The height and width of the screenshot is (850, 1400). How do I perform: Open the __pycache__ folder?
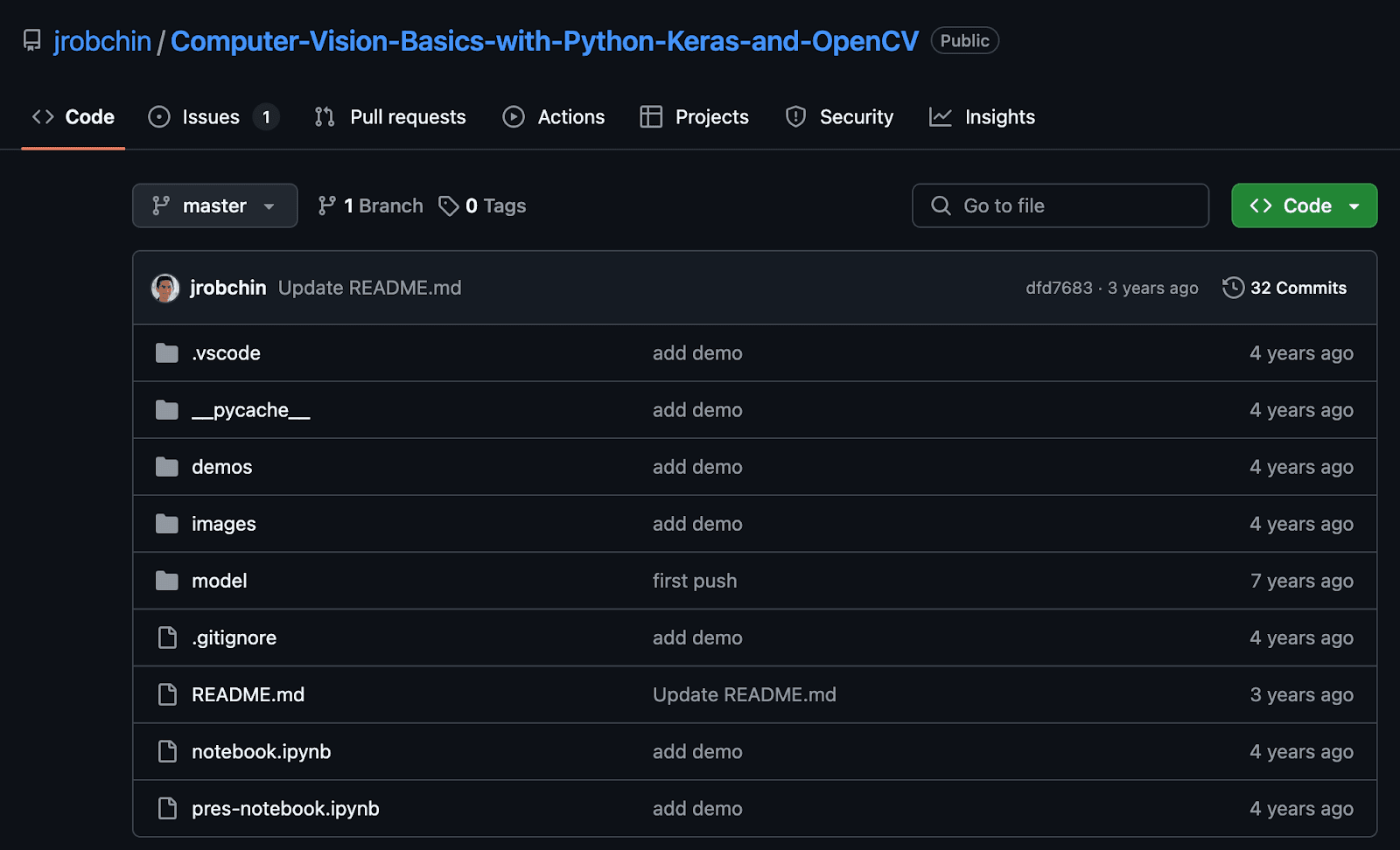(x=251, y=410)
